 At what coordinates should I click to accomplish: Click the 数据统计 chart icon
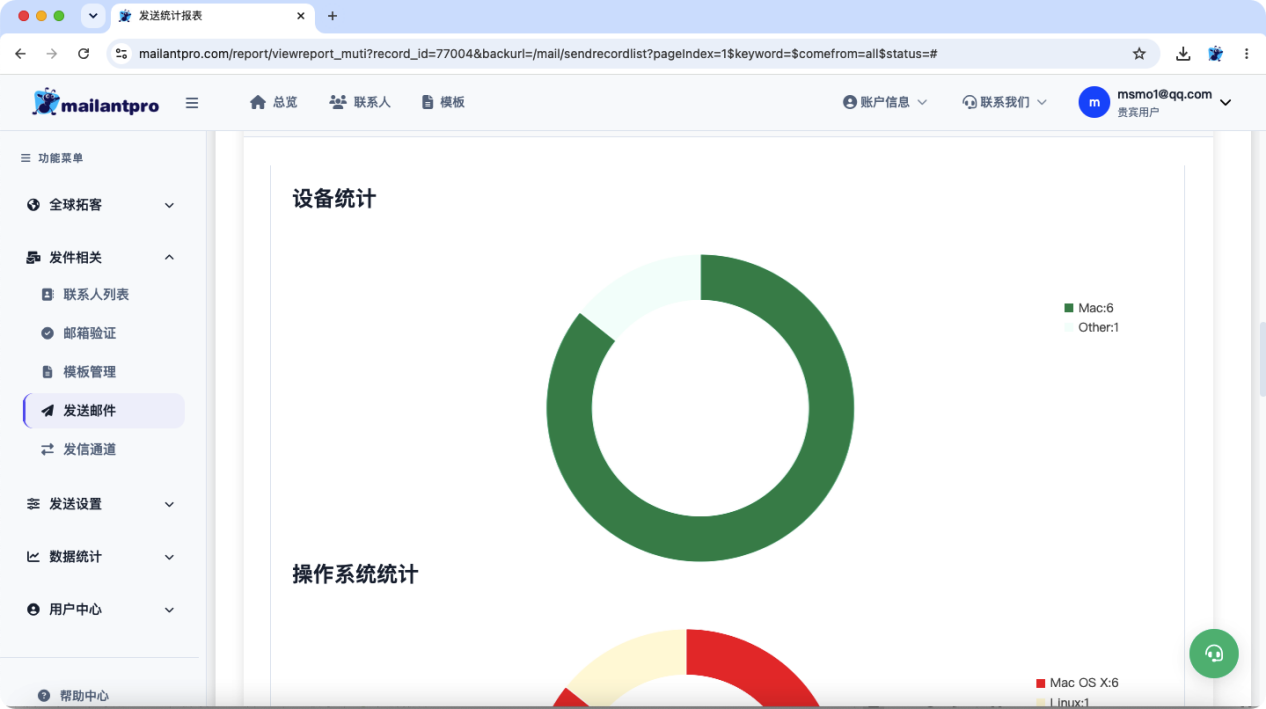[x=33, y=557]
